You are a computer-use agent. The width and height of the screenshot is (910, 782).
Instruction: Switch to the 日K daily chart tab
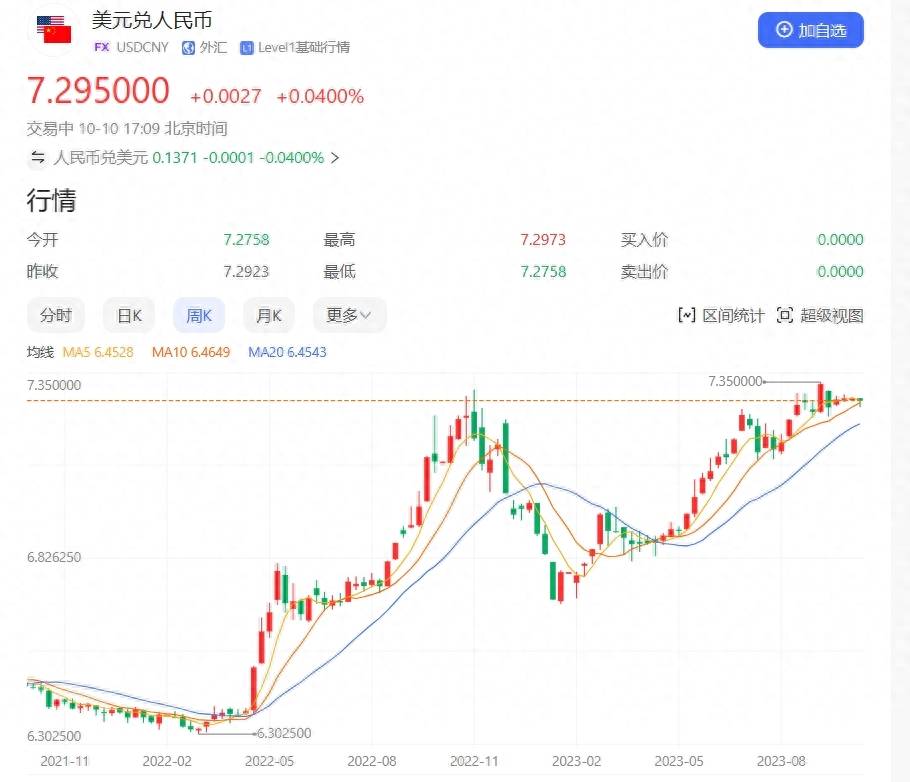[128, 314]
